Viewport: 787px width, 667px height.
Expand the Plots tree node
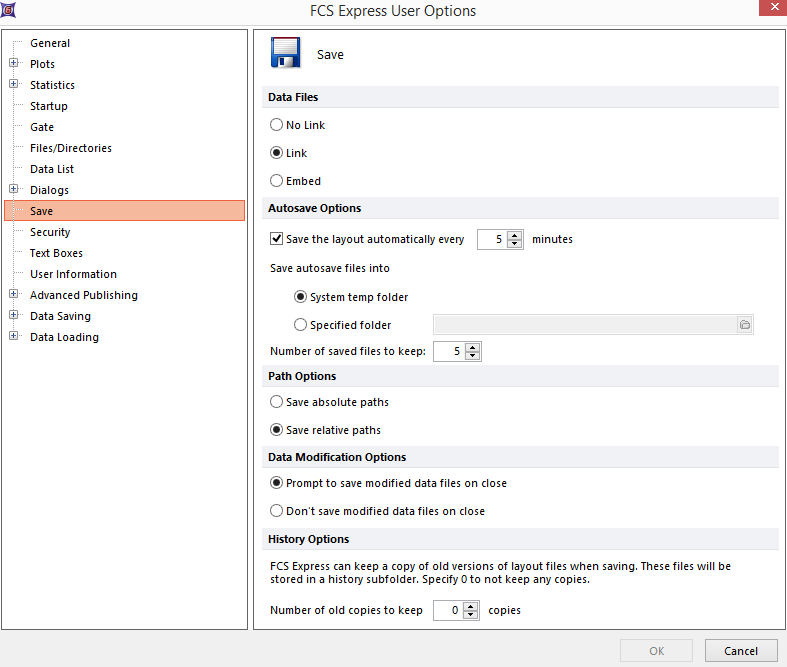point(14,64)
